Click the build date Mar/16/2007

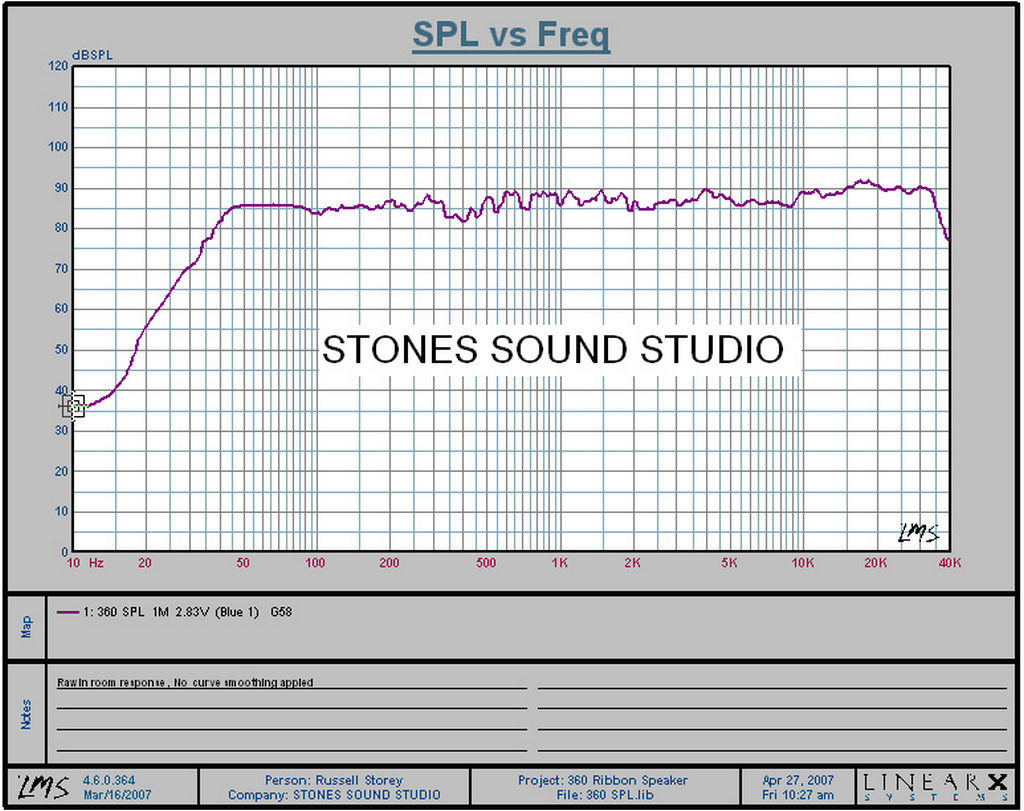coord(117,795)
